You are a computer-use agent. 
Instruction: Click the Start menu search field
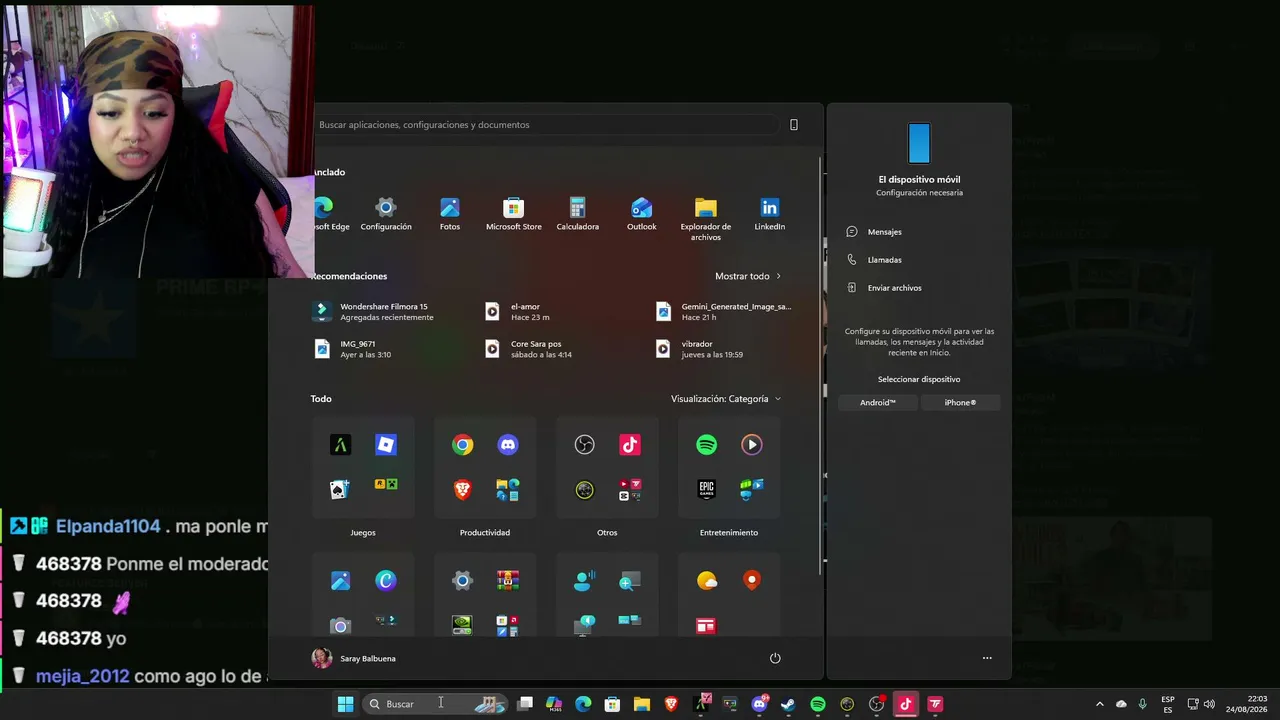pos(545,125)
